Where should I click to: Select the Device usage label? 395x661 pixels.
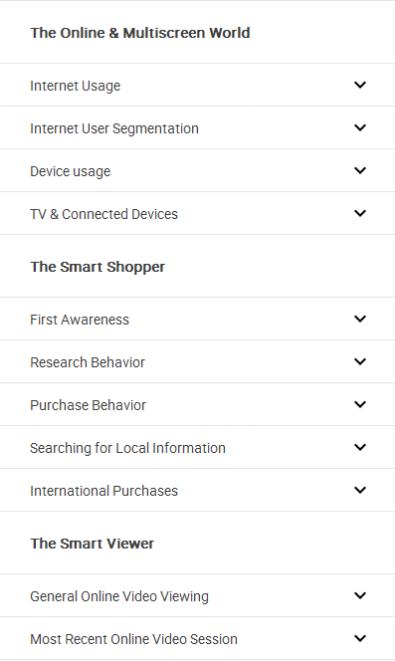pyautogui.click(x=70, y=172)
